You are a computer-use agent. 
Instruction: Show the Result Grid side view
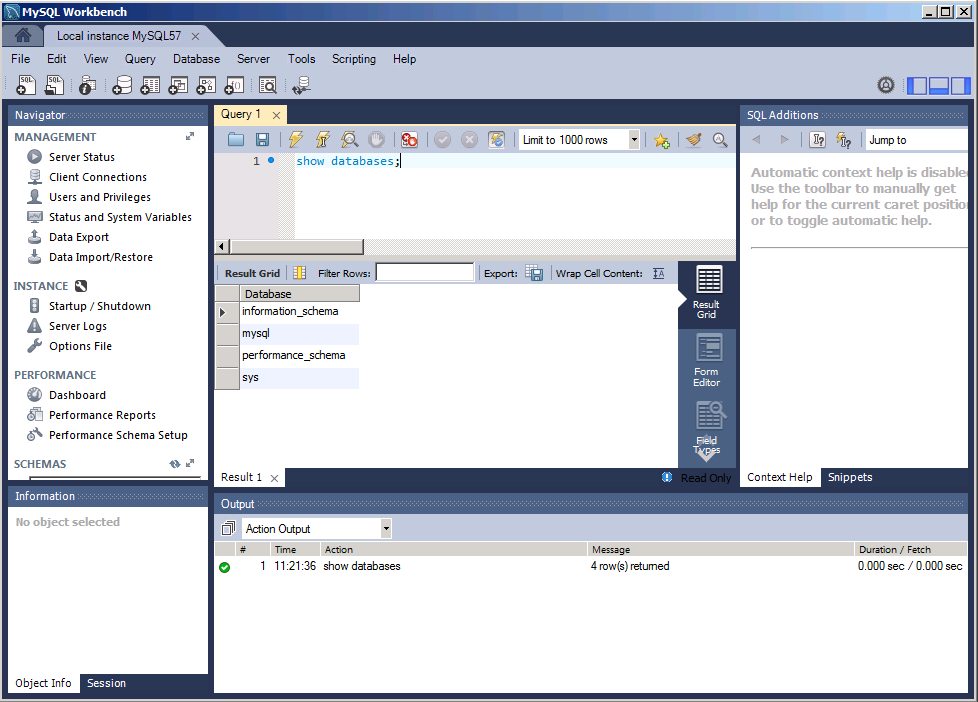click(707, 293)
